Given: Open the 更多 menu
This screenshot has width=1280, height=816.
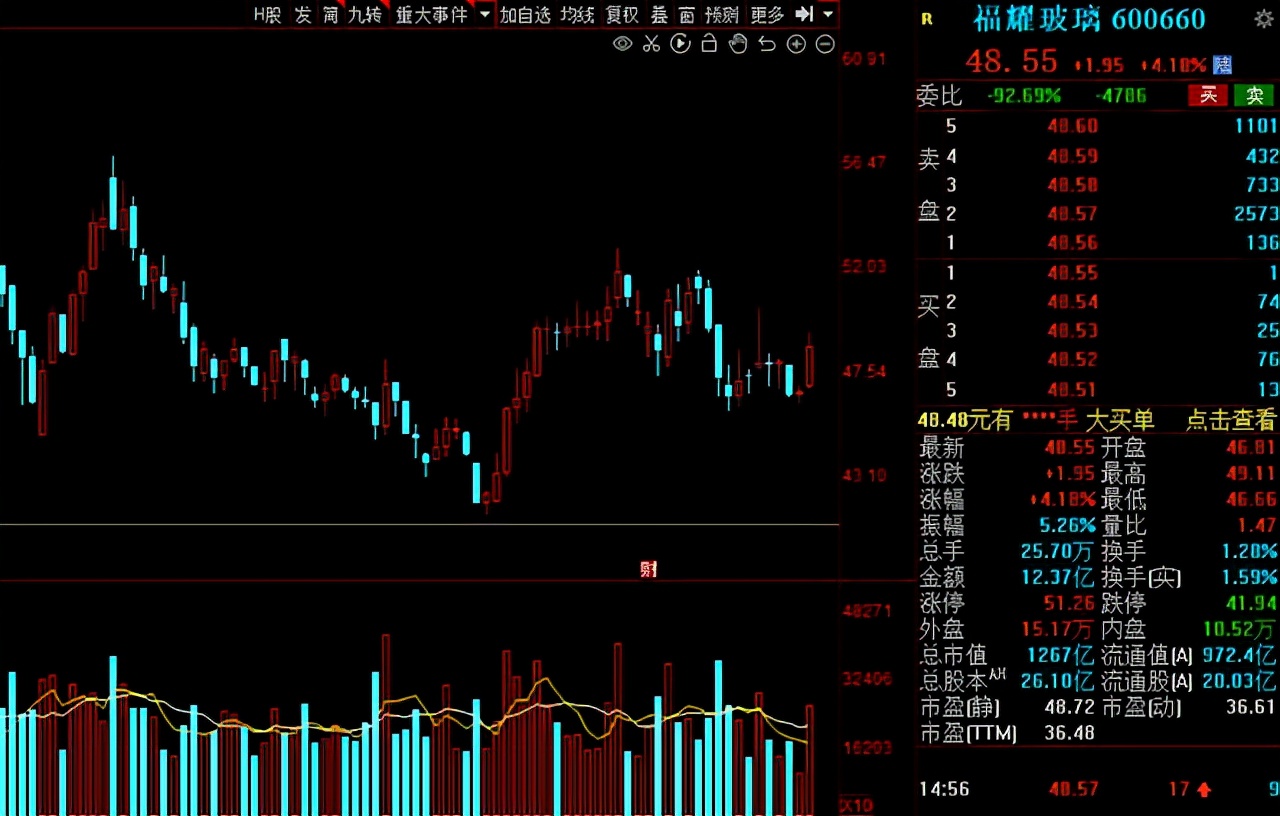Looking at the screenshot, I should pyautogui.click(x=767, y=14).
